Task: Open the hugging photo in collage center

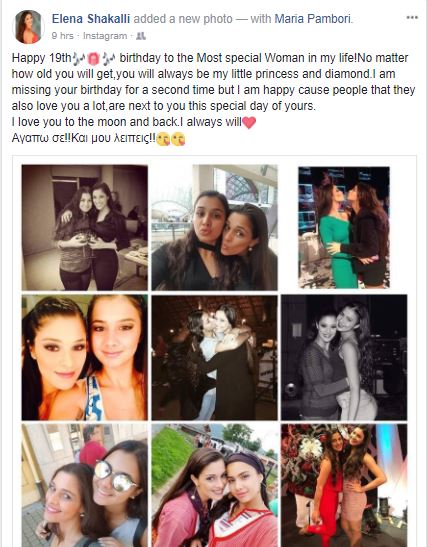Action: click(x=215, y=357)
